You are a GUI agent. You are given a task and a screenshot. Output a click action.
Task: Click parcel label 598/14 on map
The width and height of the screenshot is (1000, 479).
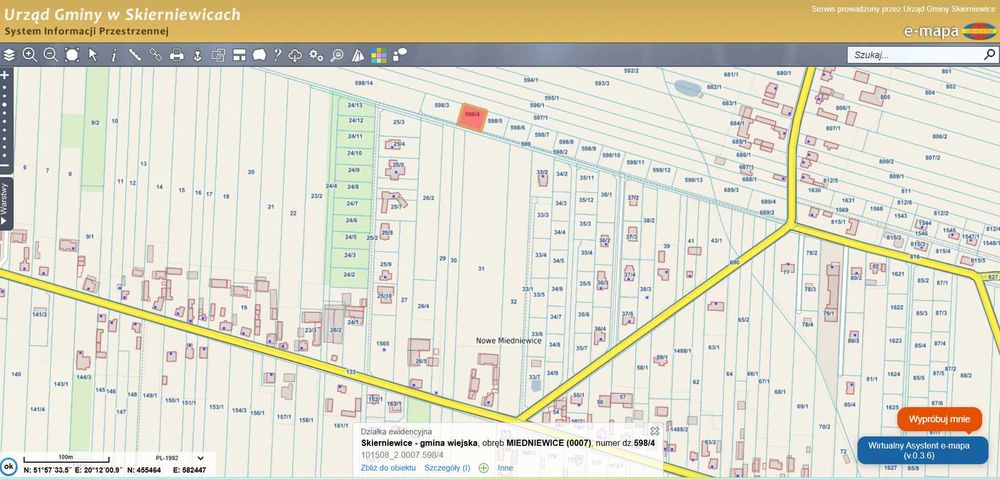pyautogui.click(x=364, y=83)
